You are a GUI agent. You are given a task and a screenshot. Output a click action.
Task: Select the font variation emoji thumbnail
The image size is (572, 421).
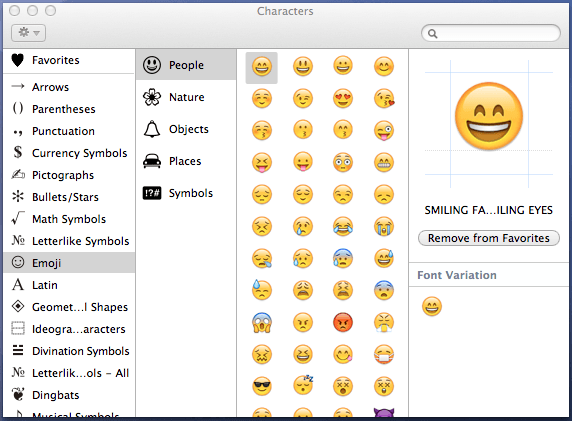pos(432,306)
